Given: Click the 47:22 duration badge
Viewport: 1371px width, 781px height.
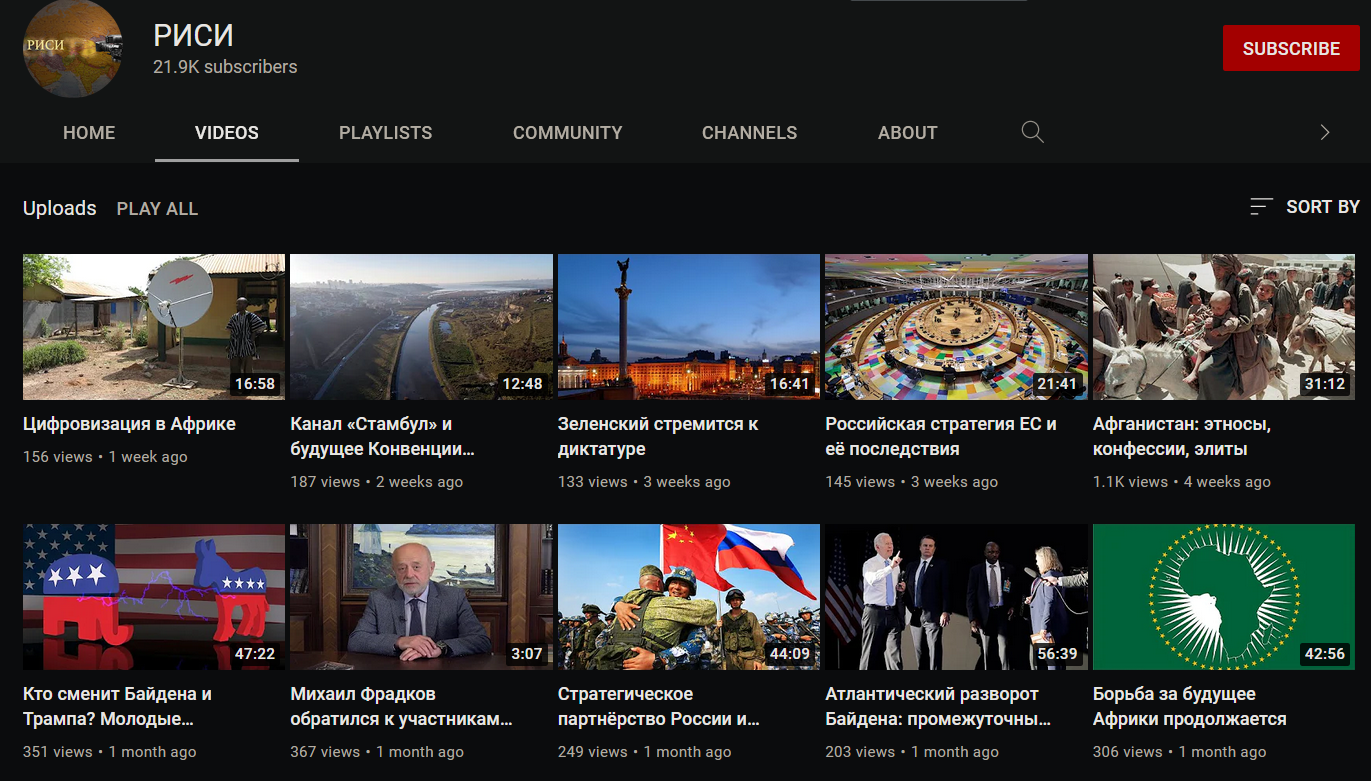Looking at the screenshot, I should pyautogui.click(x=255, y=654).
